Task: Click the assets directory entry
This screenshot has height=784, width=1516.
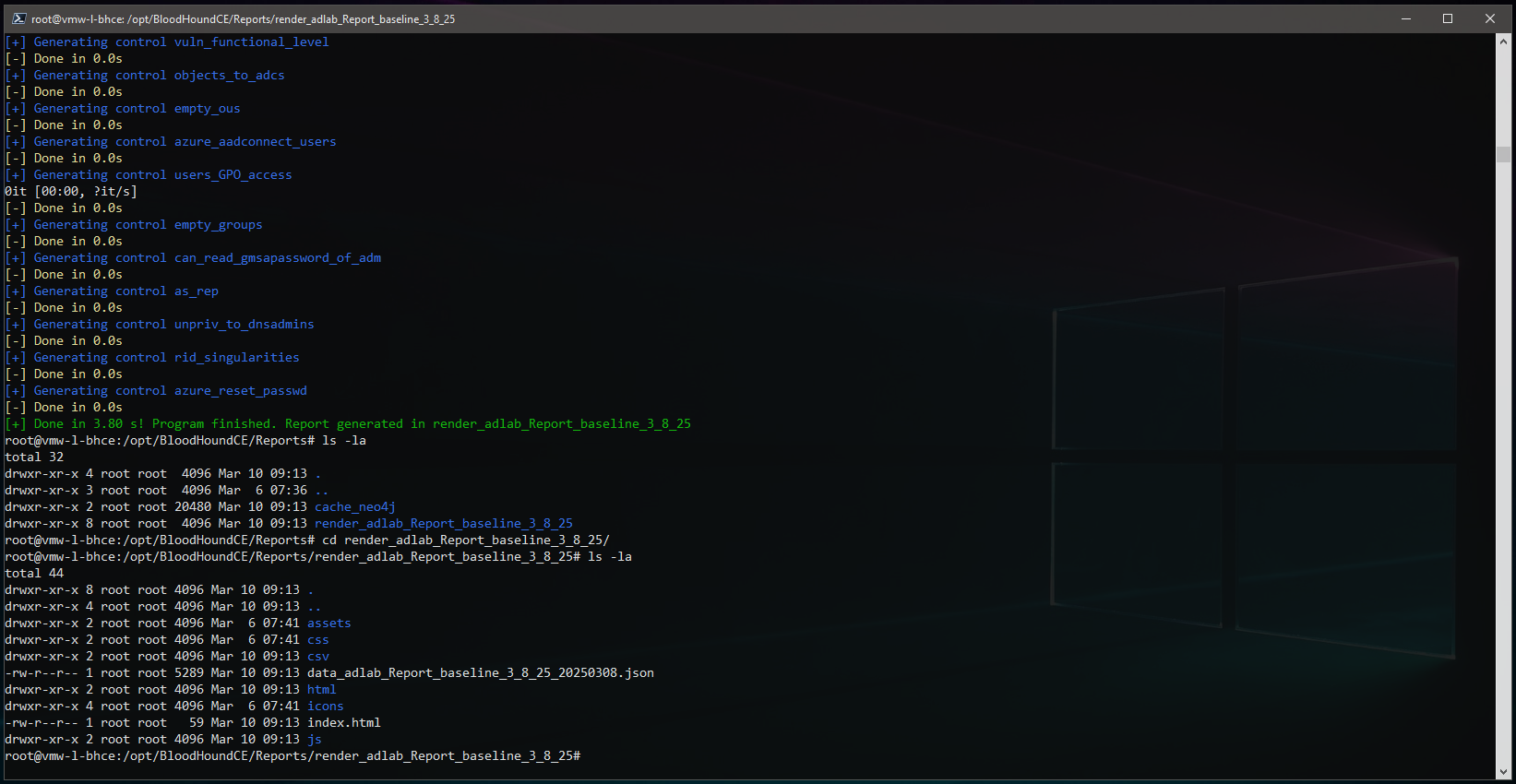Action: click(x=328, y=623)
